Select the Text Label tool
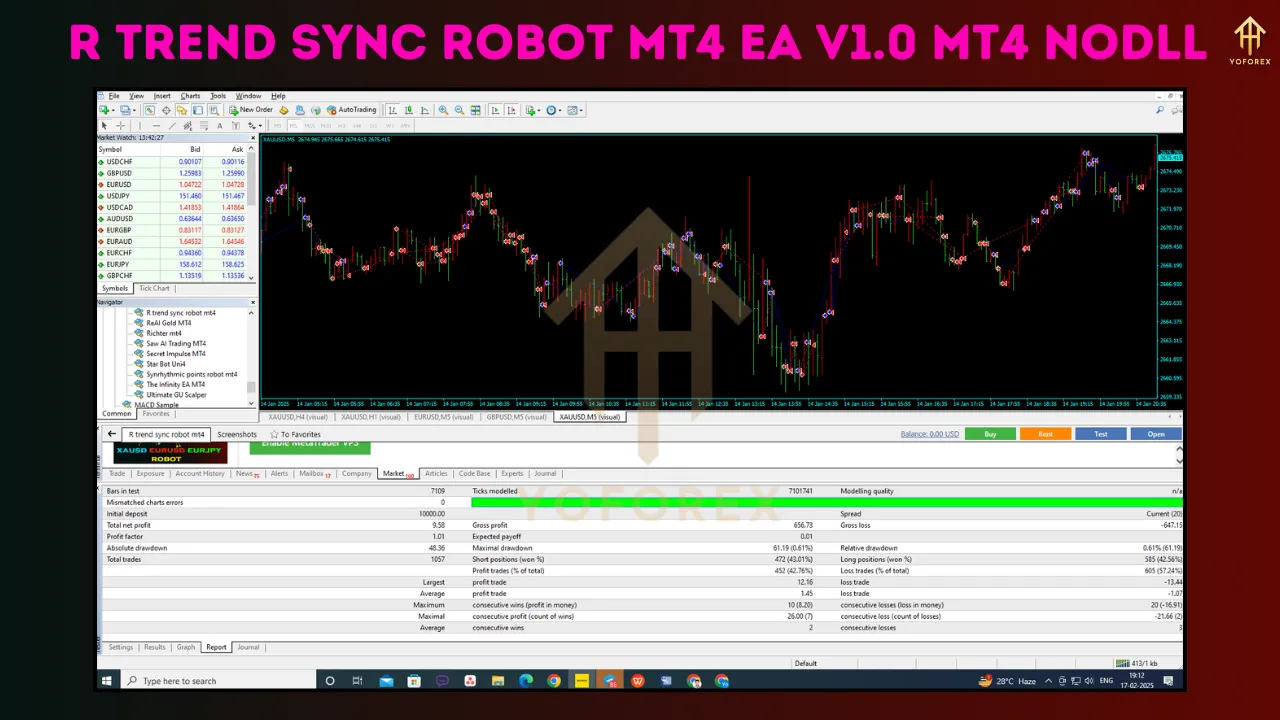Image resolution: width=1280 pixels, height=720 pixels. click(x=236, y=126)
